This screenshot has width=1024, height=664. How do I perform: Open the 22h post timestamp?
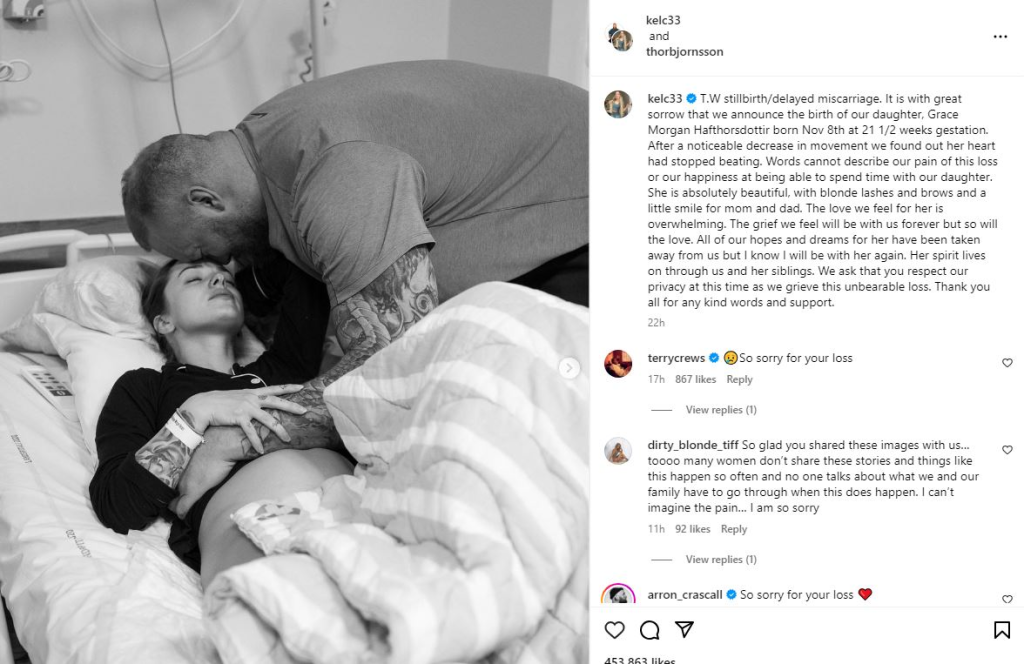coord(656,323)
